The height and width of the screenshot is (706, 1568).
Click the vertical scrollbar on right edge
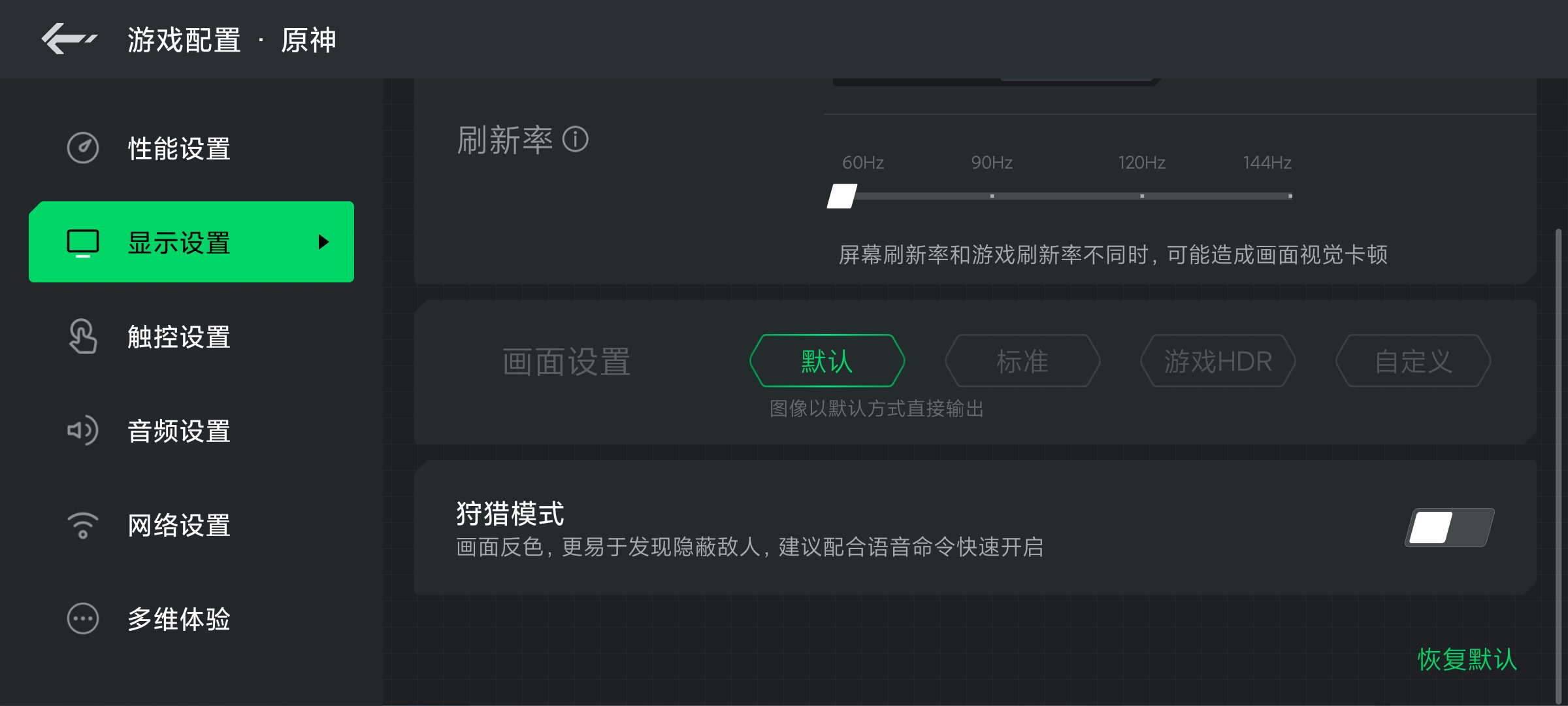point(1558,465)
